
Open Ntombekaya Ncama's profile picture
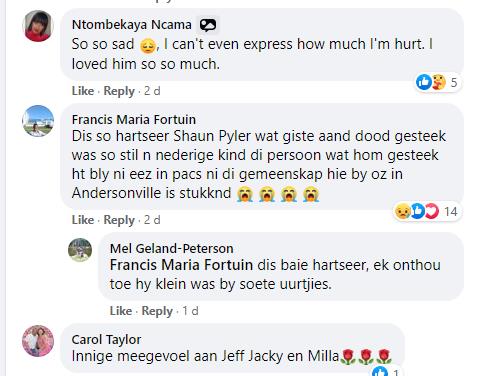coord(38,26)
